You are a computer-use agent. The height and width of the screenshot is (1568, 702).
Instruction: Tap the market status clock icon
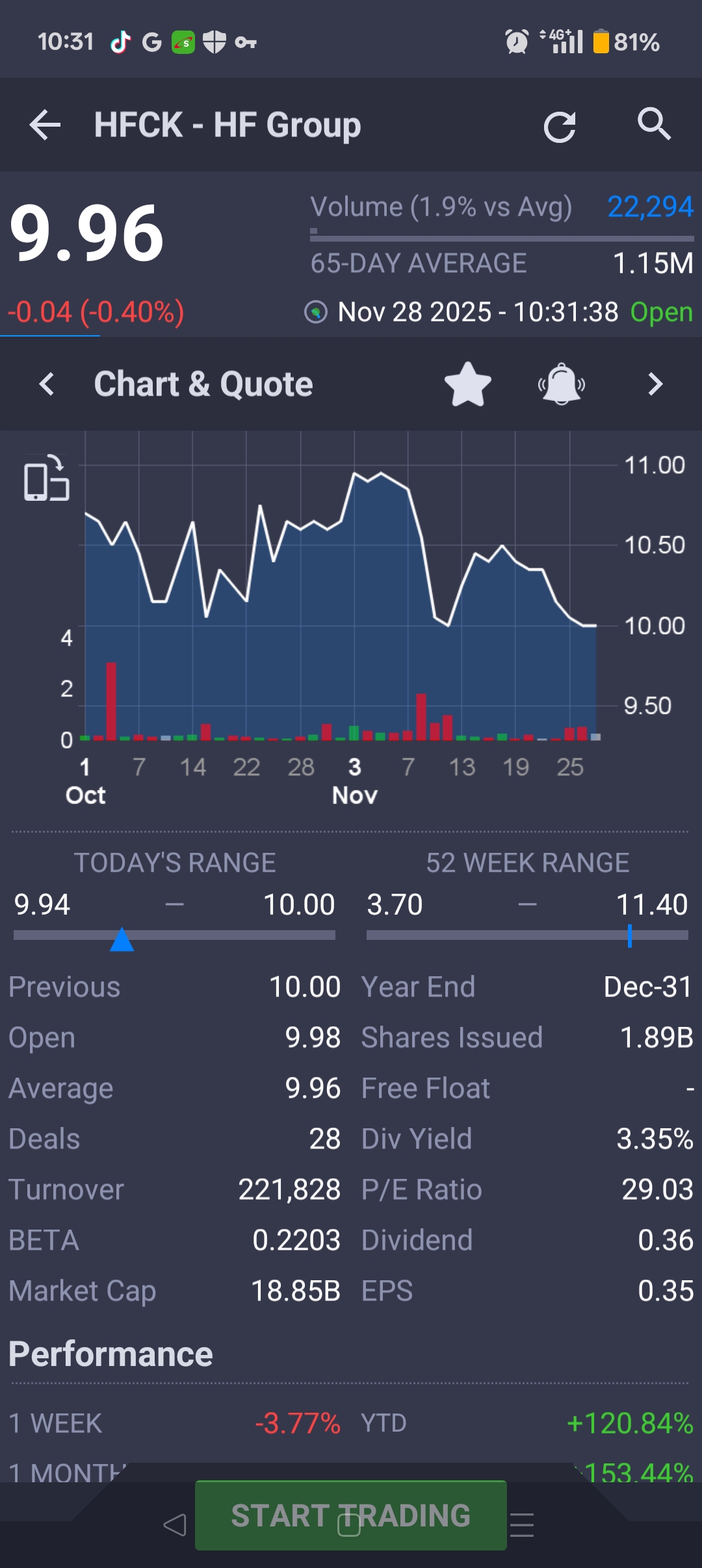[316, 312]
